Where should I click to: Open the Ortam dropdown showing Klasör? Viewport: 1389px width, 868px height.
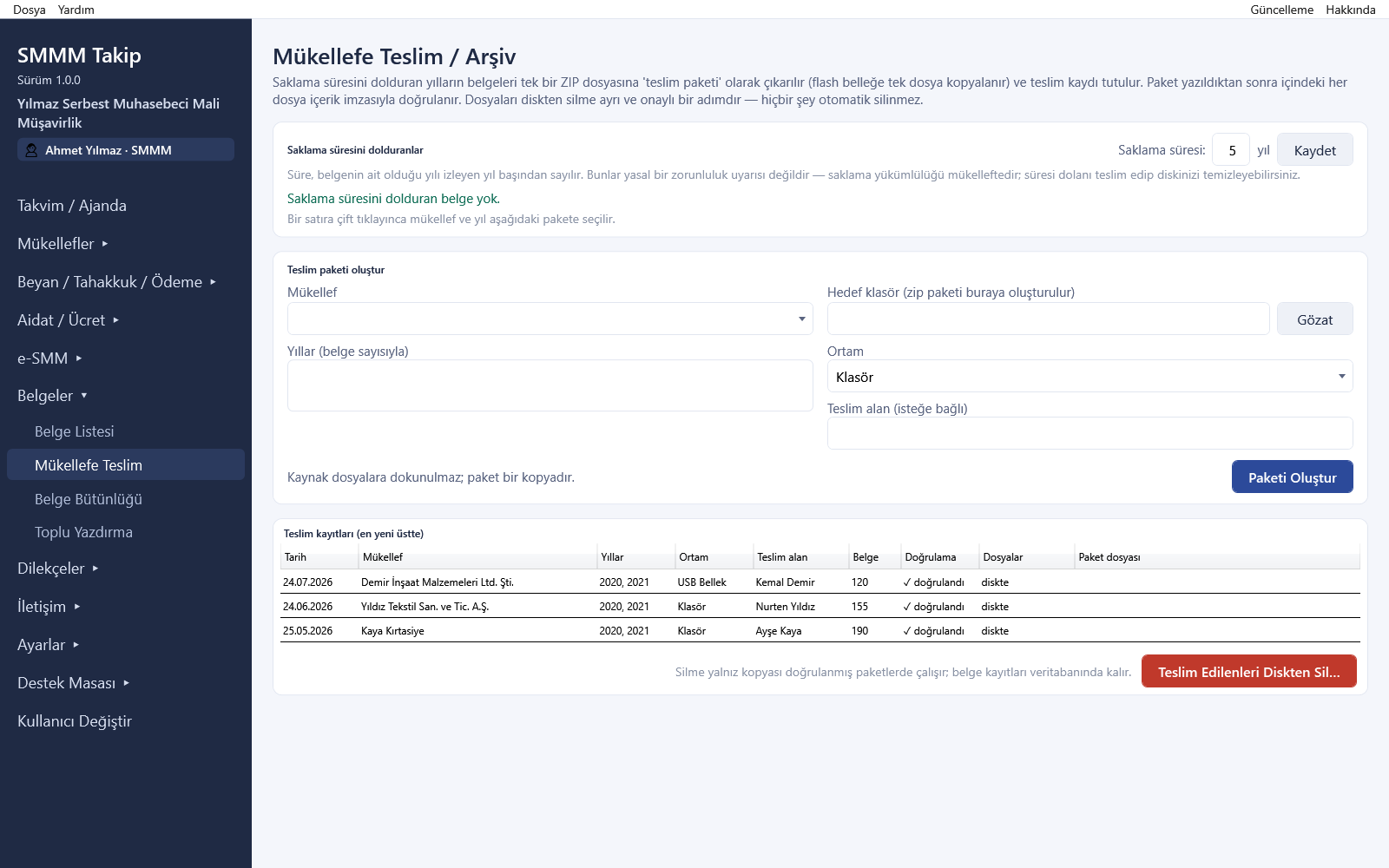click(1089, 376)
